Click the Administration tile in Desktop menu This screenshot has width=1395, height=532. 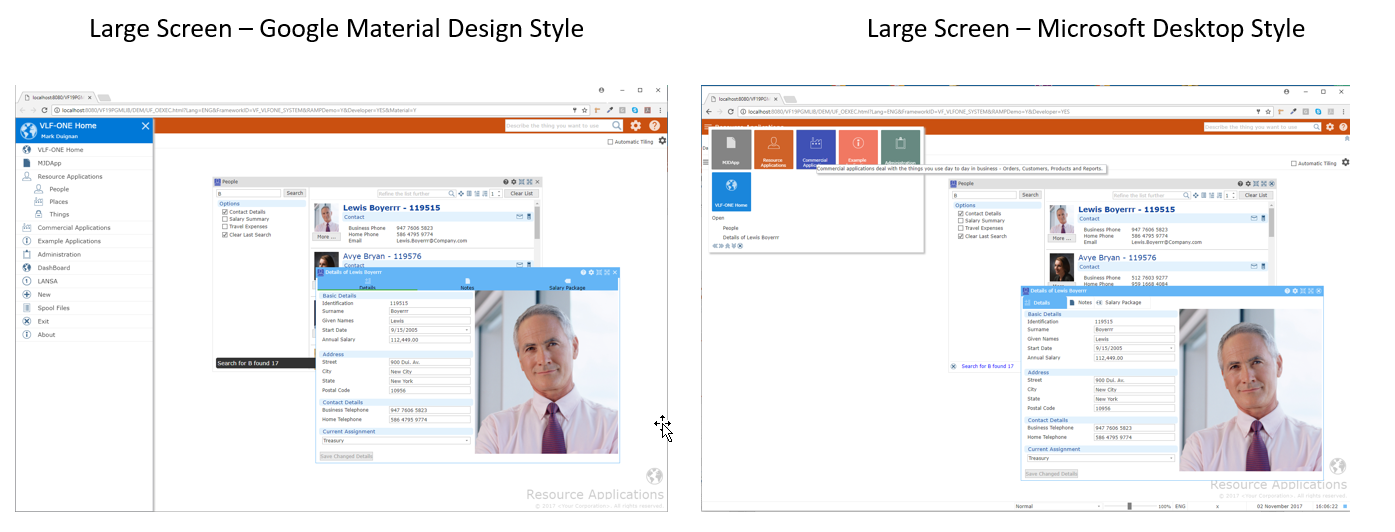(900, 150)
